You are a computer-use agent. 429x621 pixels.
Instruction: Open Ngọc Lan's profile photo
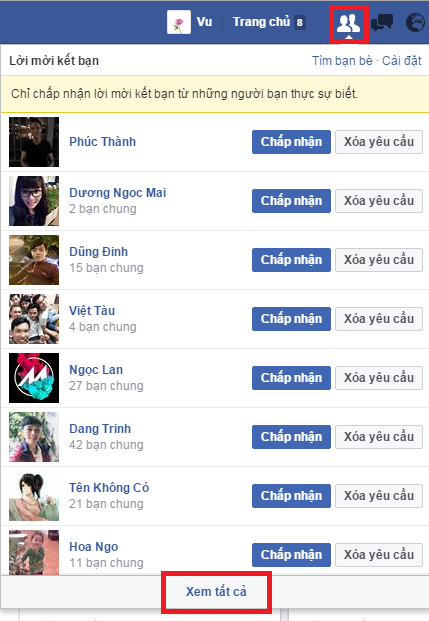point(34,378)
